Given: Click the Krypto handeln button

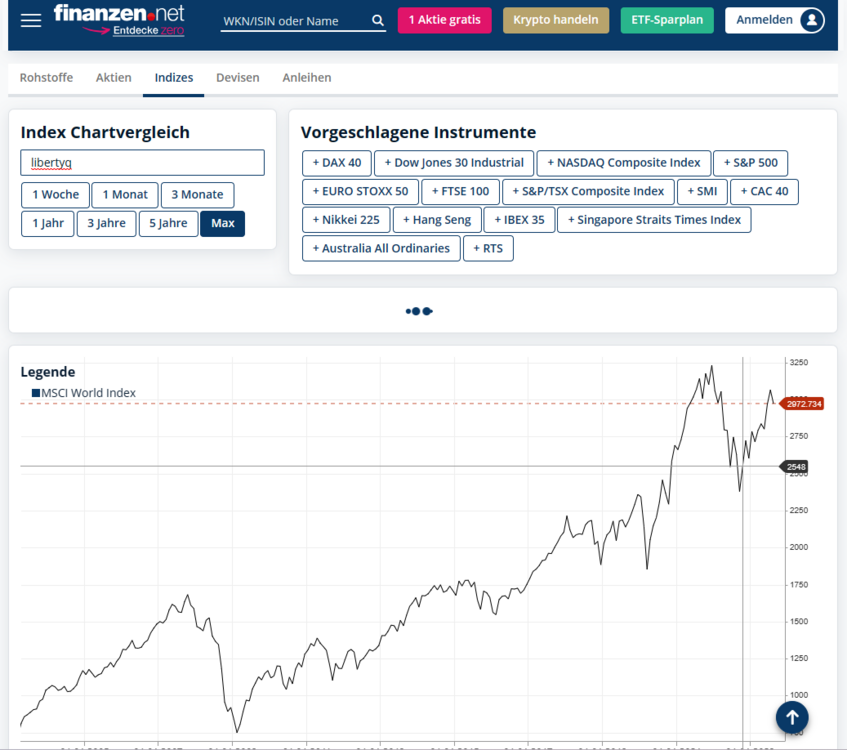Looking at the screenshot, I should point(556,20).
